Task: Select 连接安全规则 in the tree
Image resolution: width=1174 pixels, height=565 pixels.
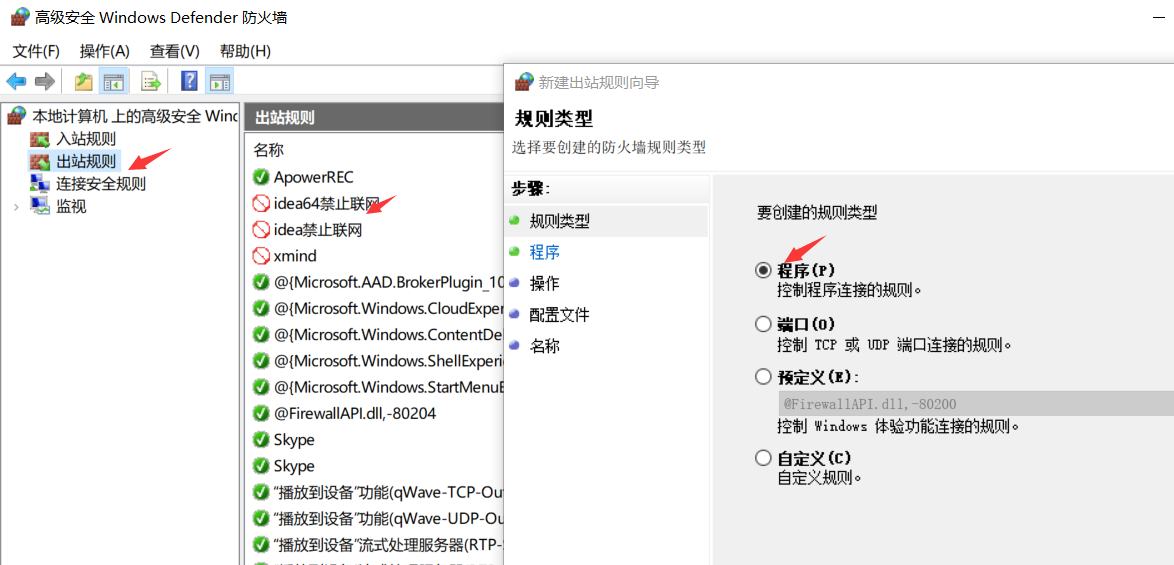Action: [101, 183]
